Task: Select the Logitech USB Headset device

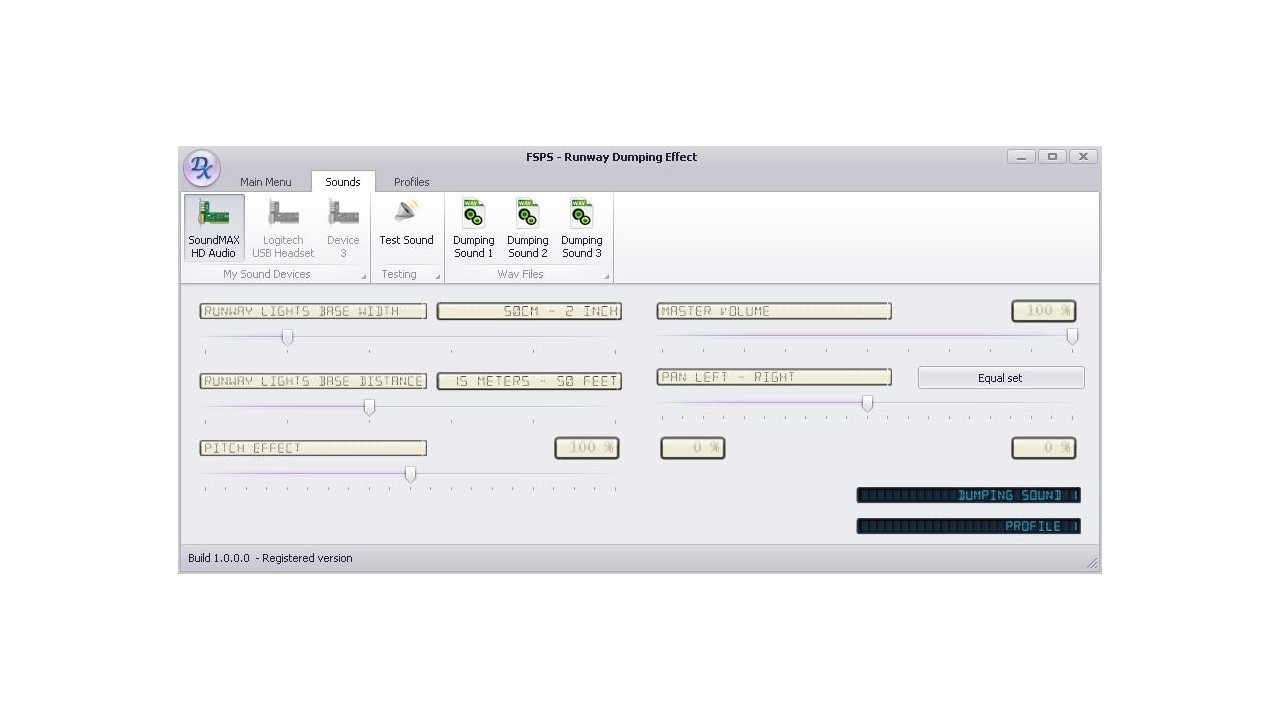Action: [x=283, y=229]
